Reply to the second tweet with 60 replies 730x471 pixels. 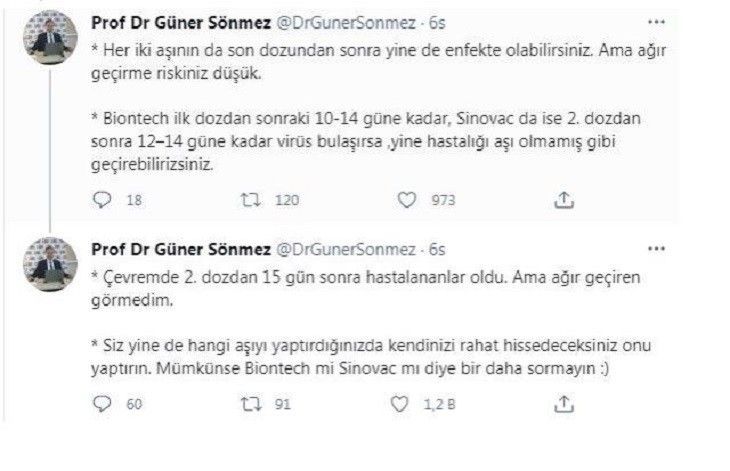coord(102,404)
